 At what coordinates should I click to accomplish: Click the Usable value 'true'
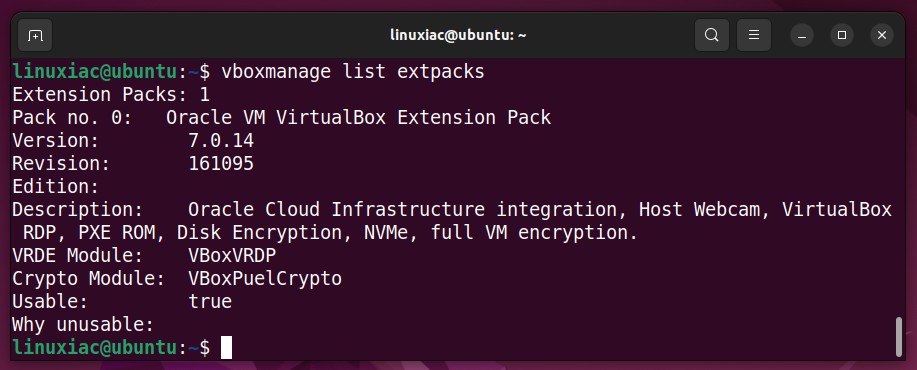[210, 302]
